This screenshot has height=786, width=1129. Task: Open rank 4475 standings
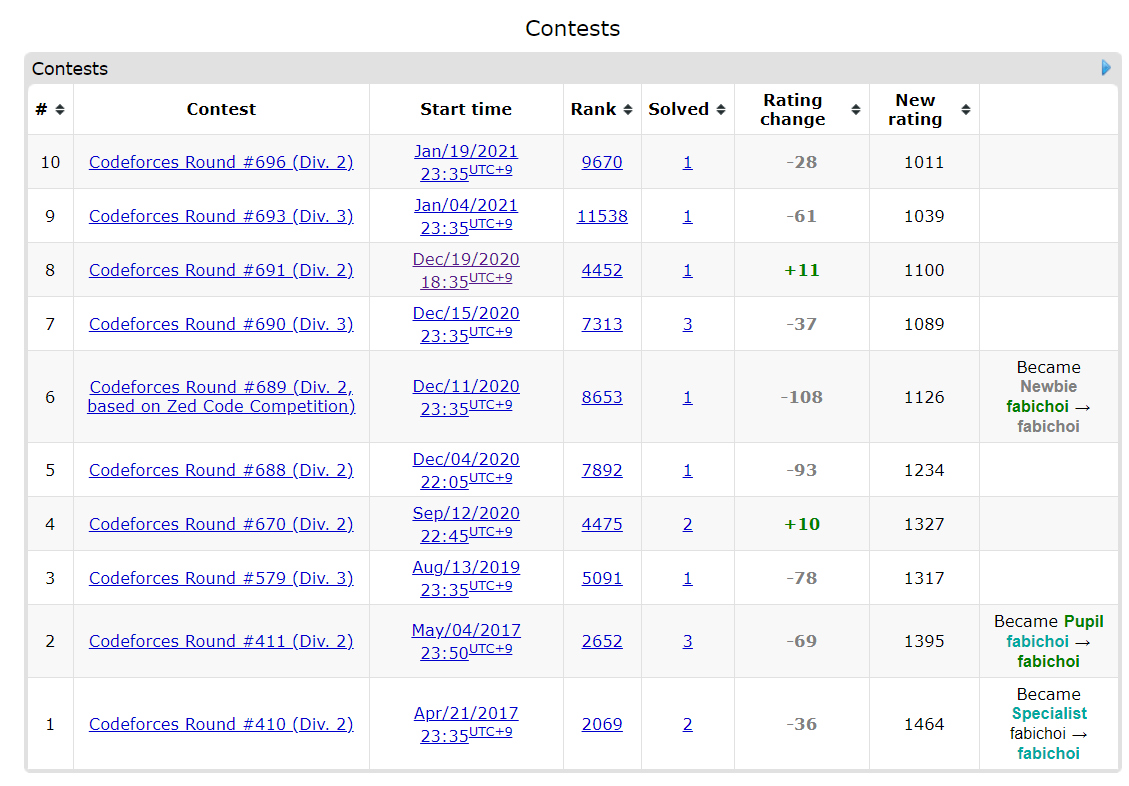click(x=602, y=524)
